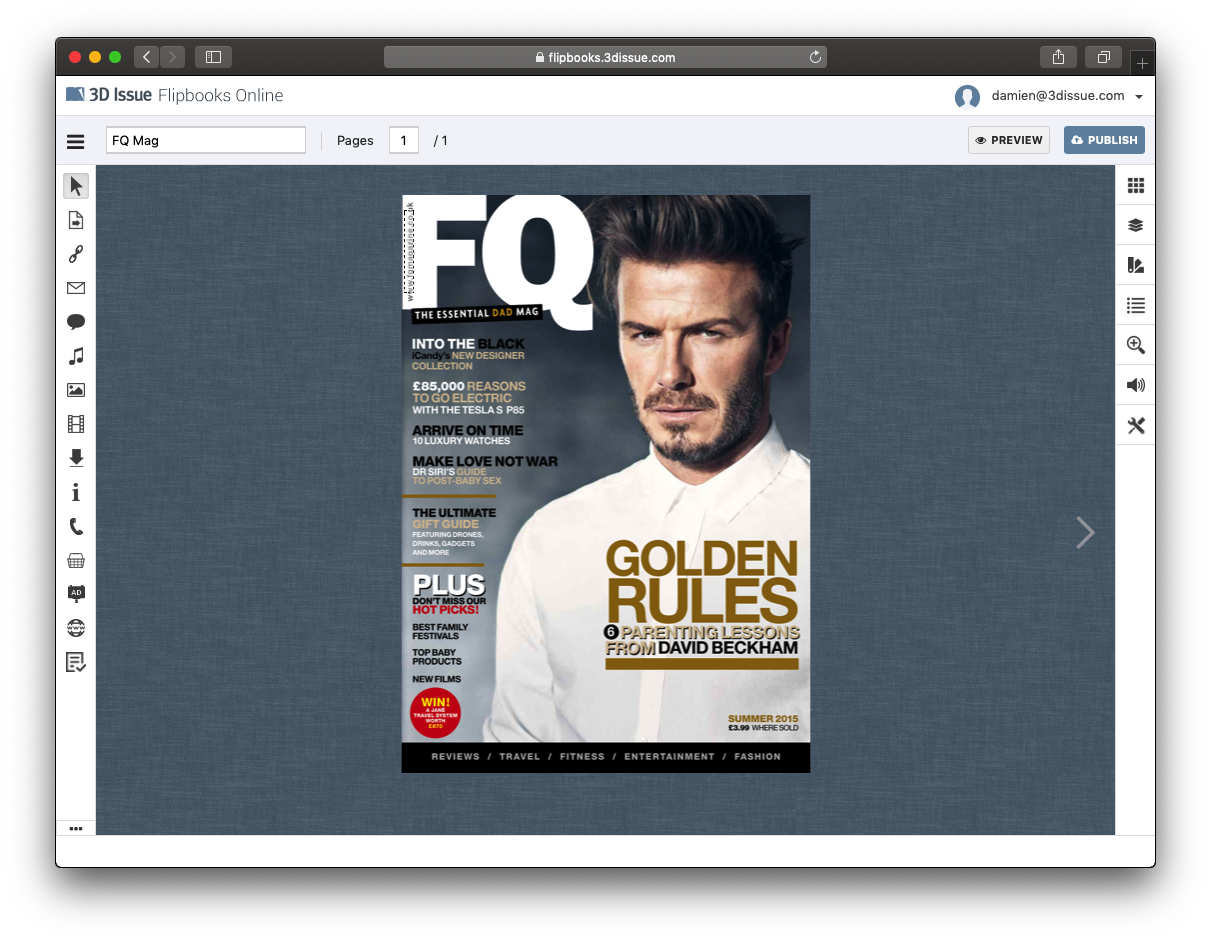1211x941 pixels.
Task: Open the zoom magnifier settings
Action: (x=1135, y=345)
